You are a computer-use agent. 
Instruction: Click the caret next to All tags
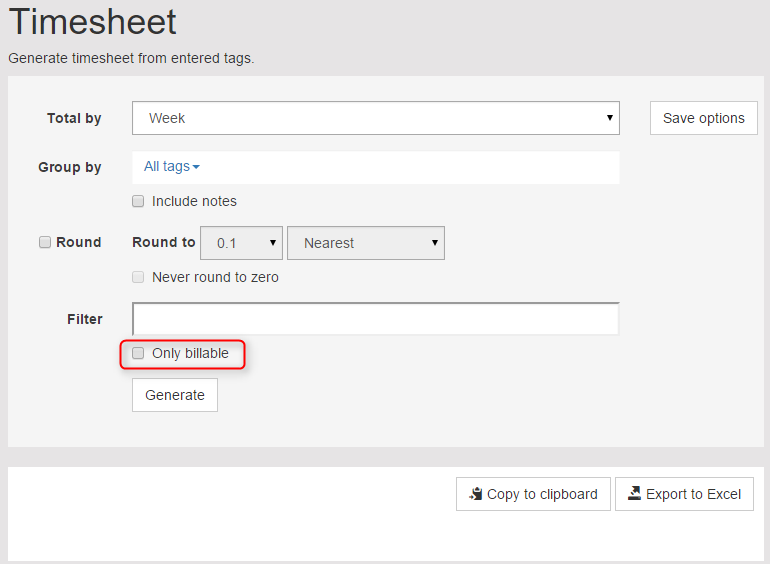tap(196, 167)
